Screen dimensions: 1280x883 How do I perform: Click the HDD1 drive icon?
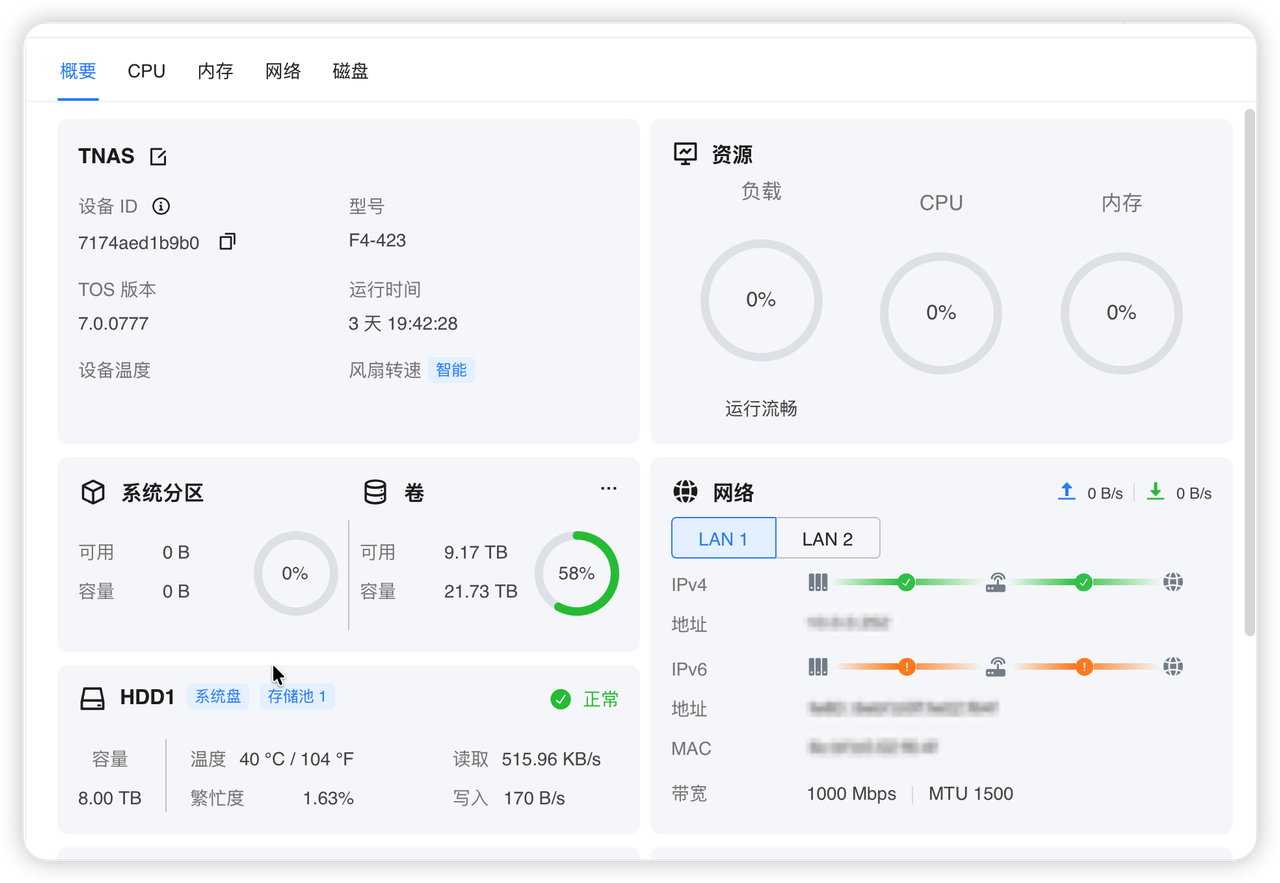pyautogui.click(x=93, y=698)
